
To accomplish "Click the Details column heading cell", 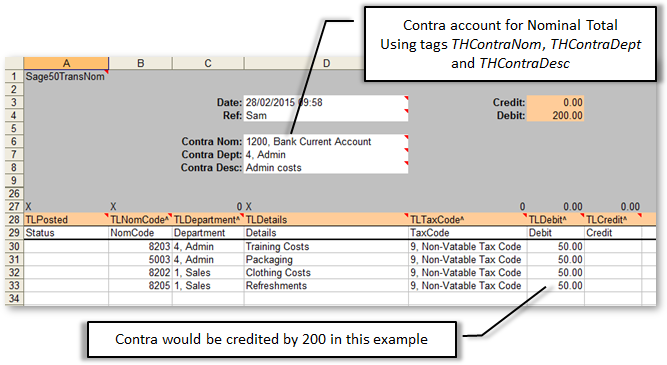I will coord(326,233).
